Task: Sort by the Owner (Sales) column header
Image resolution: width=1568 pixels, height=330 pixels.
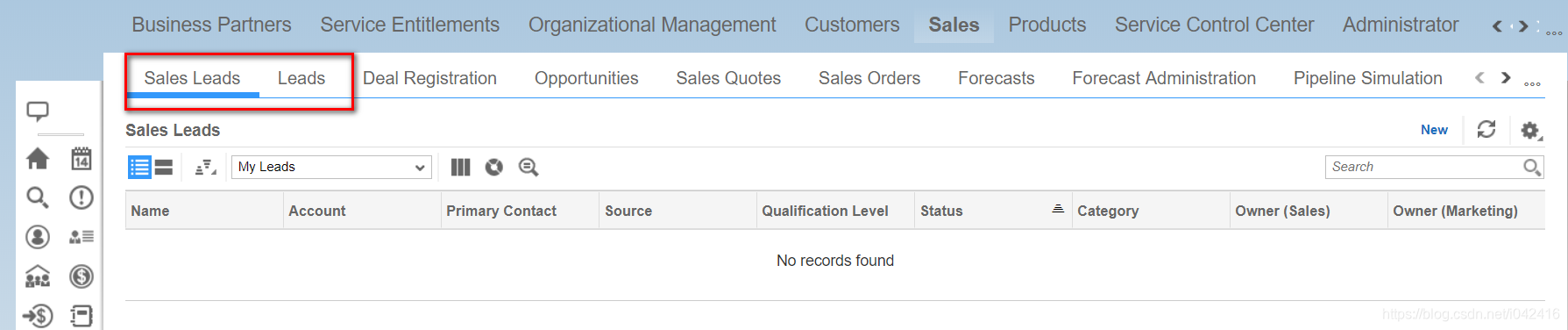Action: pos(1309,211)
